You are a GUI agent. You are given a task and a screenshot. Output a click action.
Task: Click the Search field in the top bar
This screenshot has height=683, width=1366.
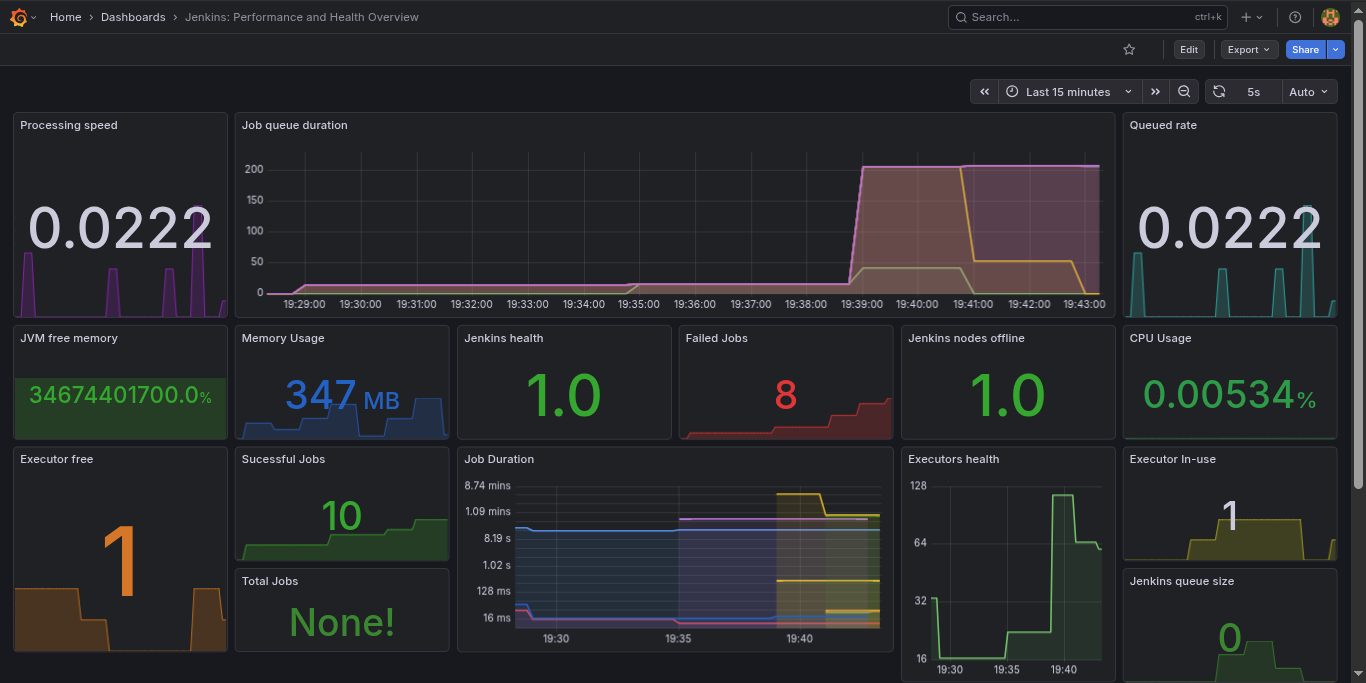[1087, 17]
